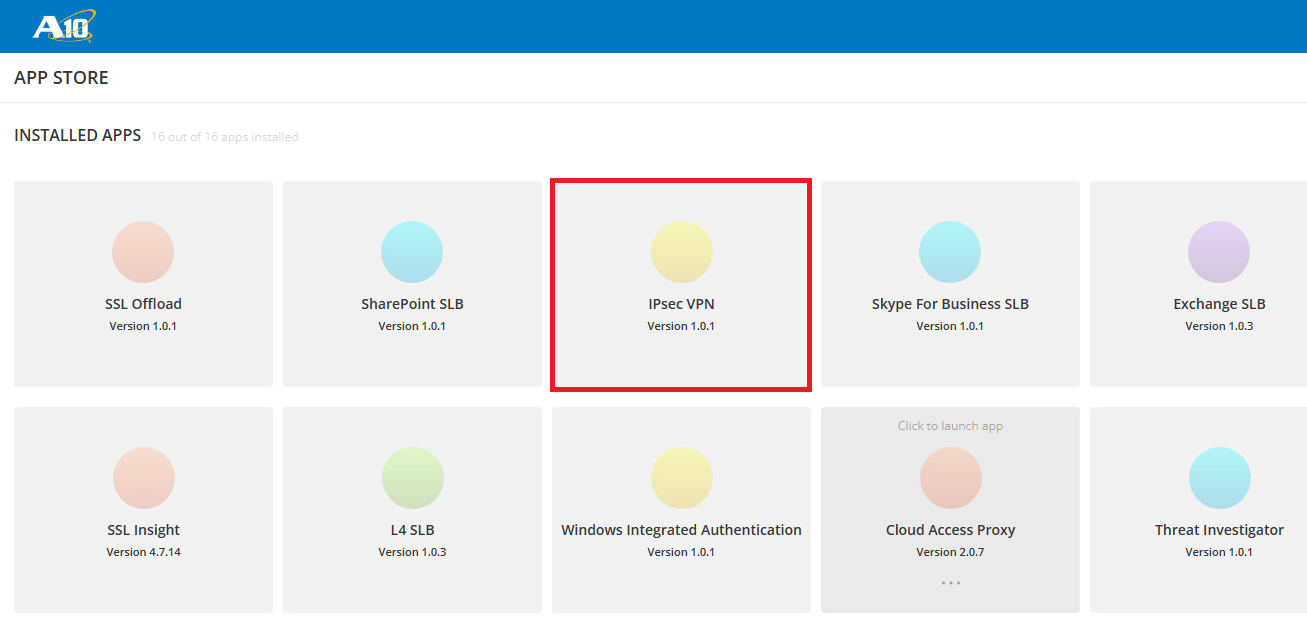Click Version 1.0.1 under SharePoint SLB
1307x619 pixels.
(x=412, y=326)
